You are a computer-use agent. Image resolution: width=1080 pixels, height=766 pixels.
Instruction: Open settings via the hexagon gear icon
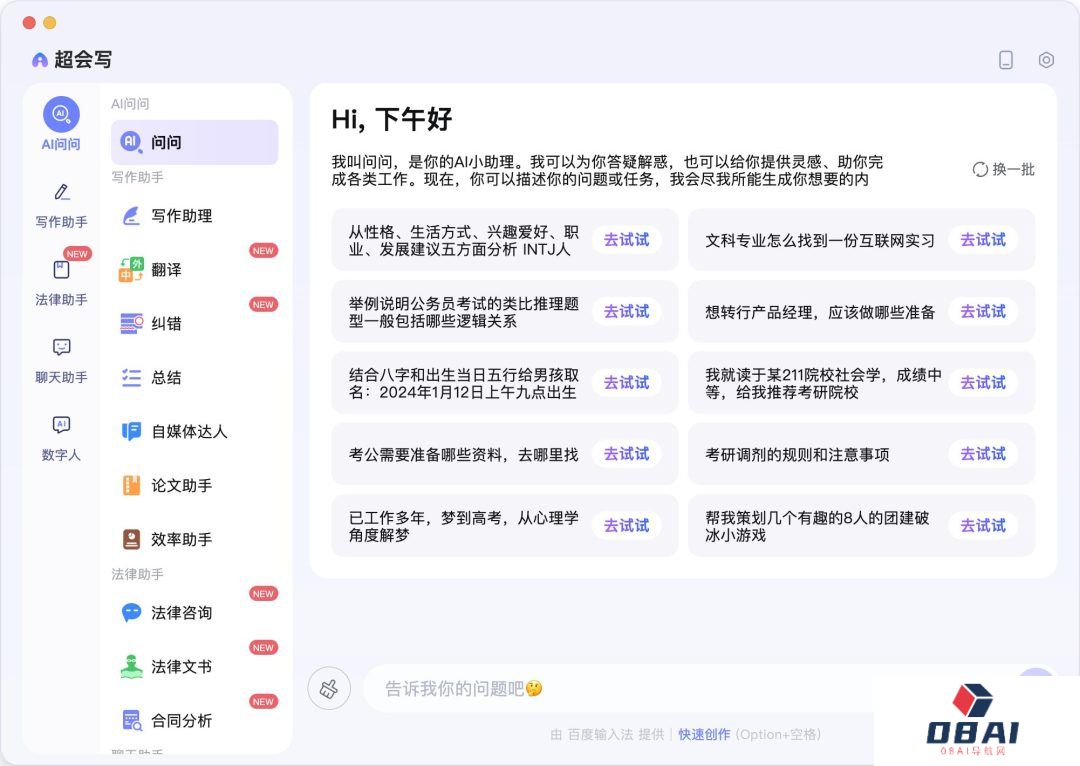[1046, 60]
